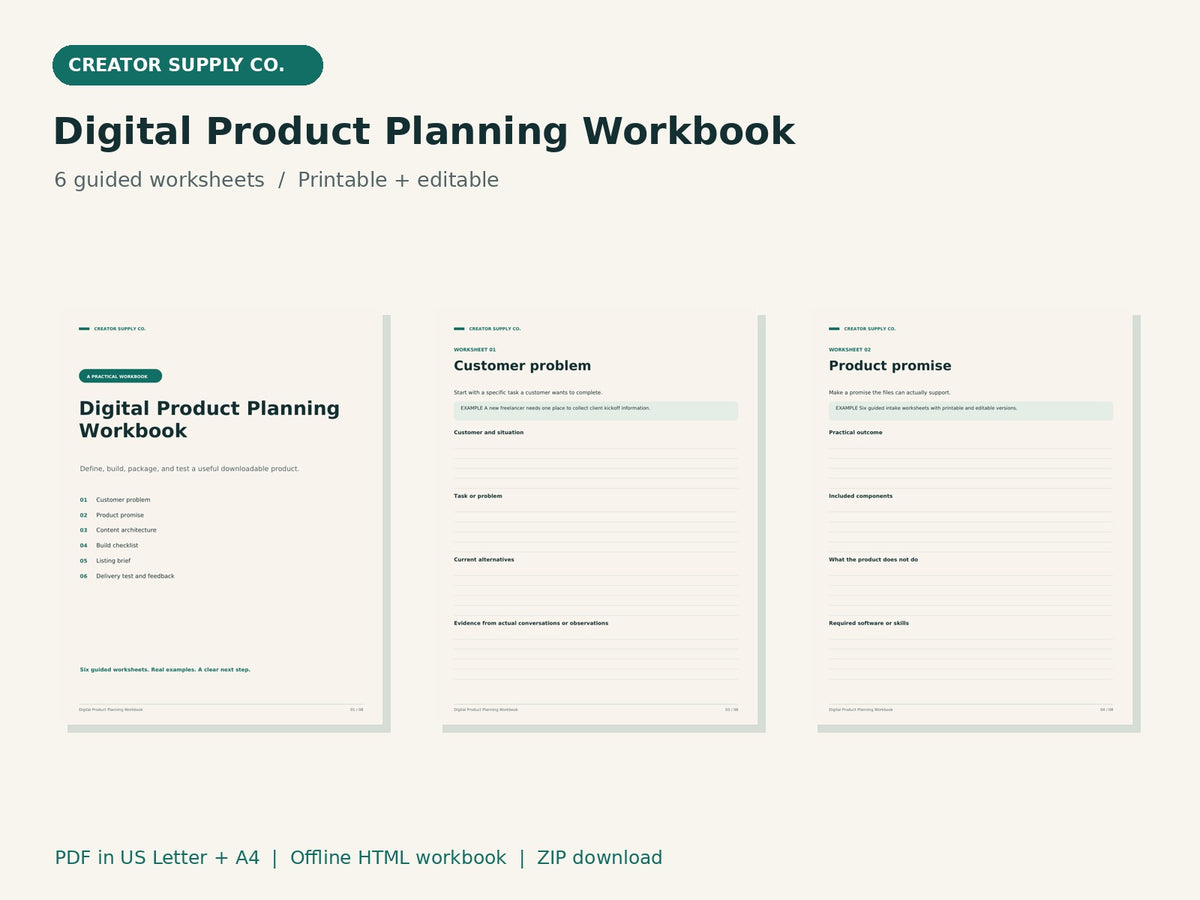Click CREATOR SUPPLY CO. logo on Customer problem page

tap(487, 329)
